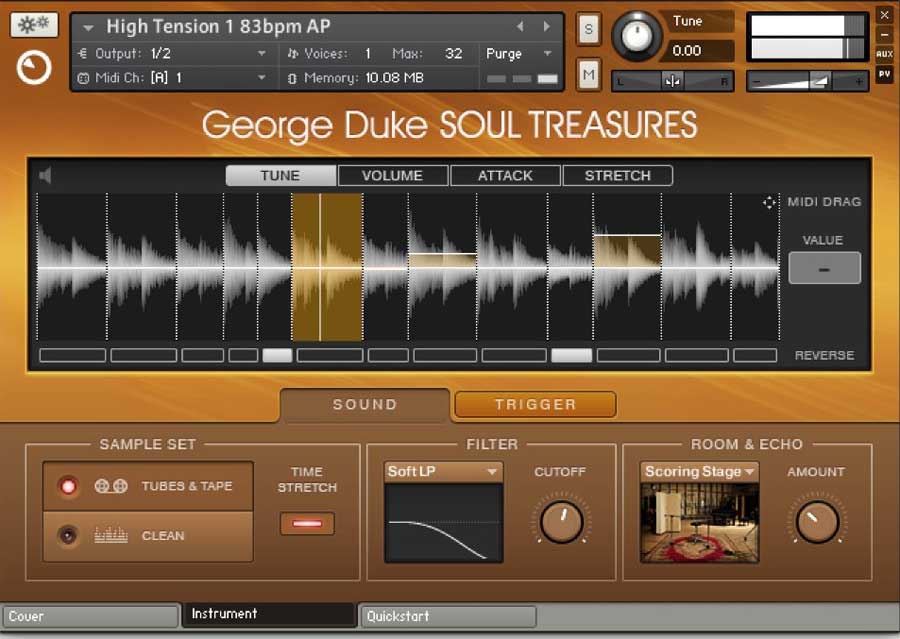This screenshot has width=900, height=639.
Task: Toggle reverse for the first slice
Action: [x=72, y=355]
